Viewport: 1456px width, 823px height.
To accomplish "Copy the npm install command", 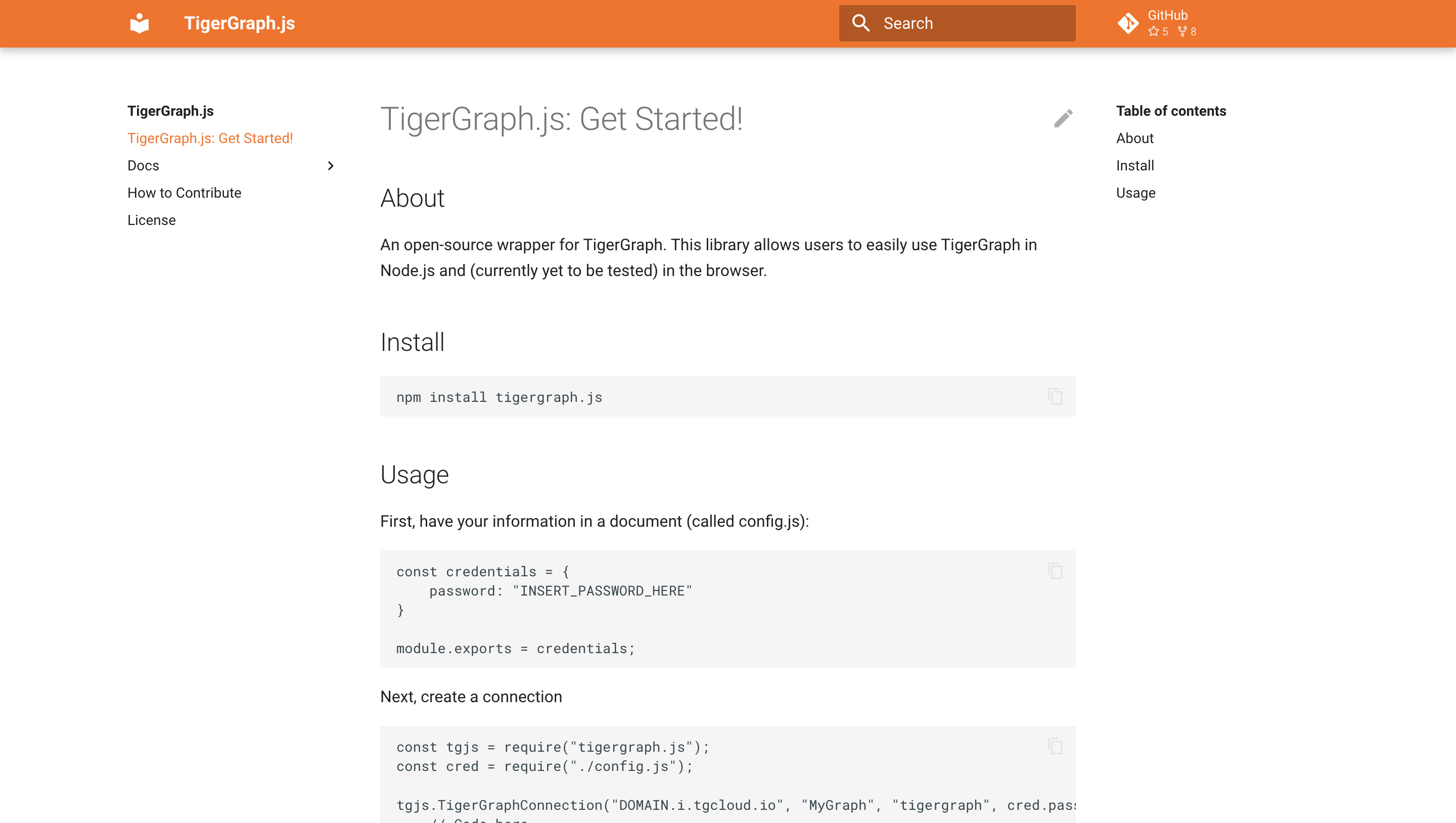I will pyautogui.click(x=1055, y=396).
